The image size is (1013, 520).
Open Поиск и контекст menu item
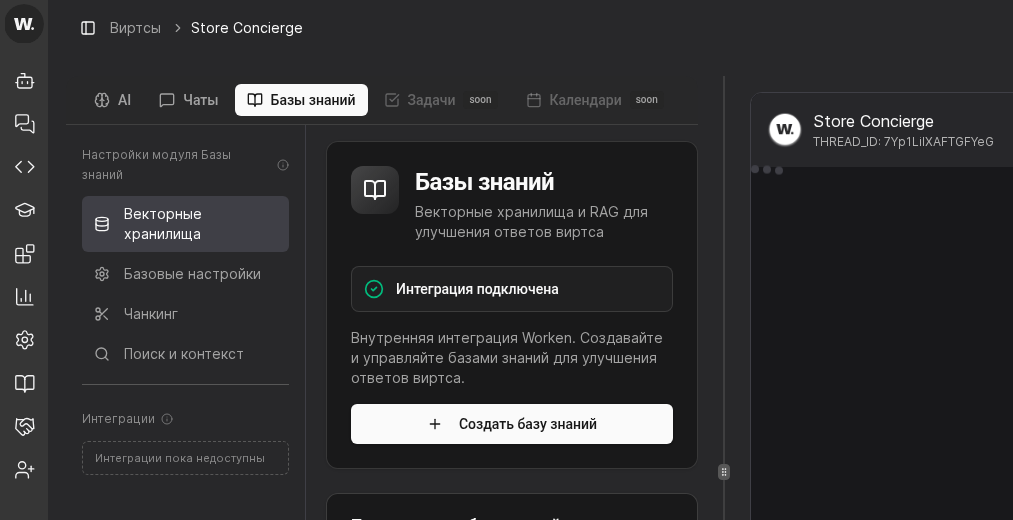coord(185,354)
